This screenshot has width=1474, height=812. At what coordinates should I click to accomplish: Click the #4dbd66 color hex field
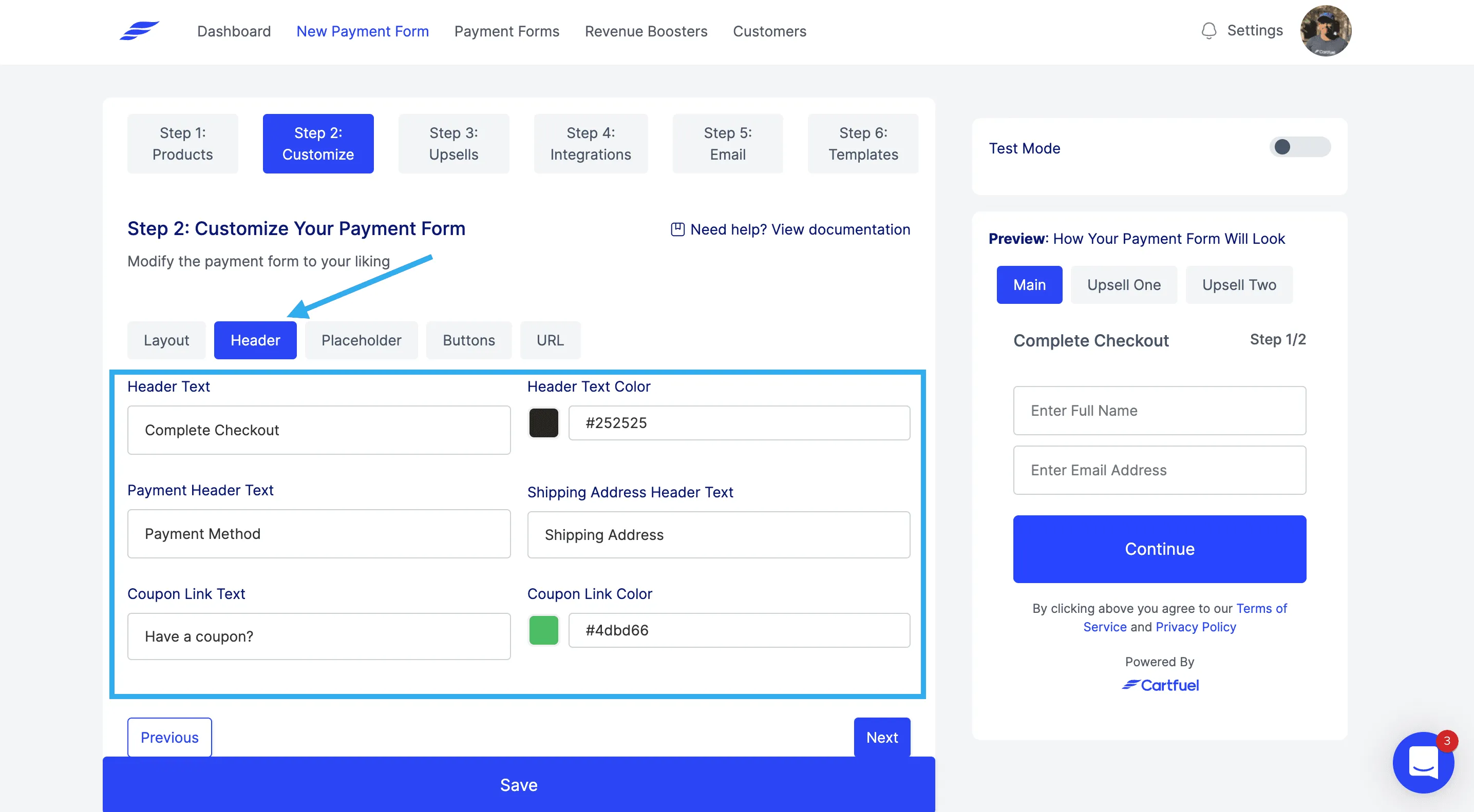(x=739, y=630)
